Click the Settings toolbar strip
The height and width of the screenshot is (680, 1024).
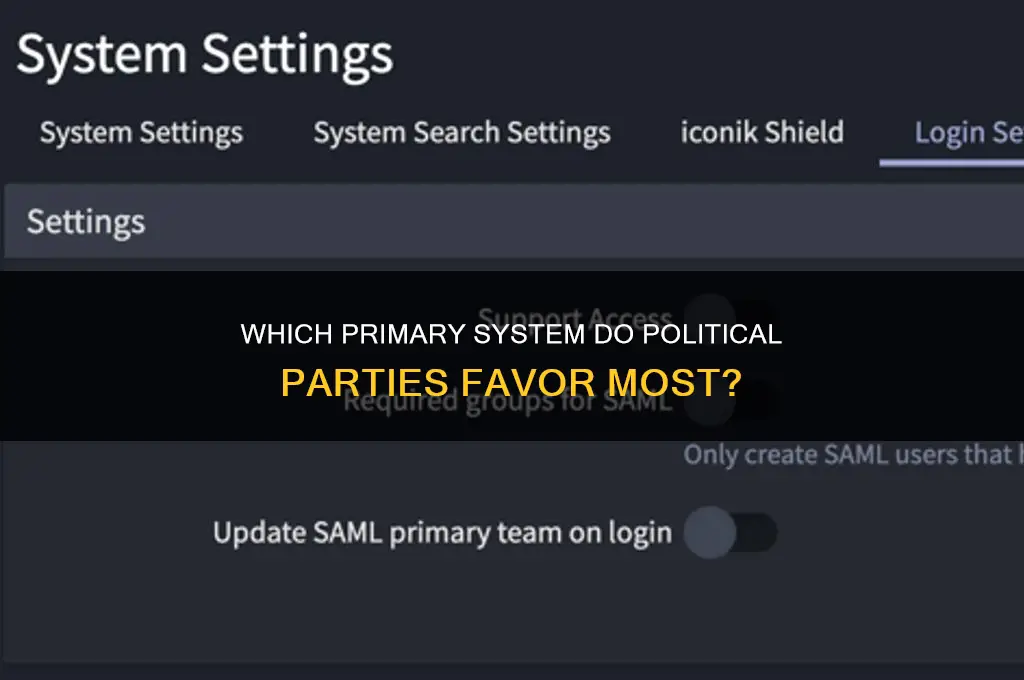pyautogui.click(x=512, y=221)
